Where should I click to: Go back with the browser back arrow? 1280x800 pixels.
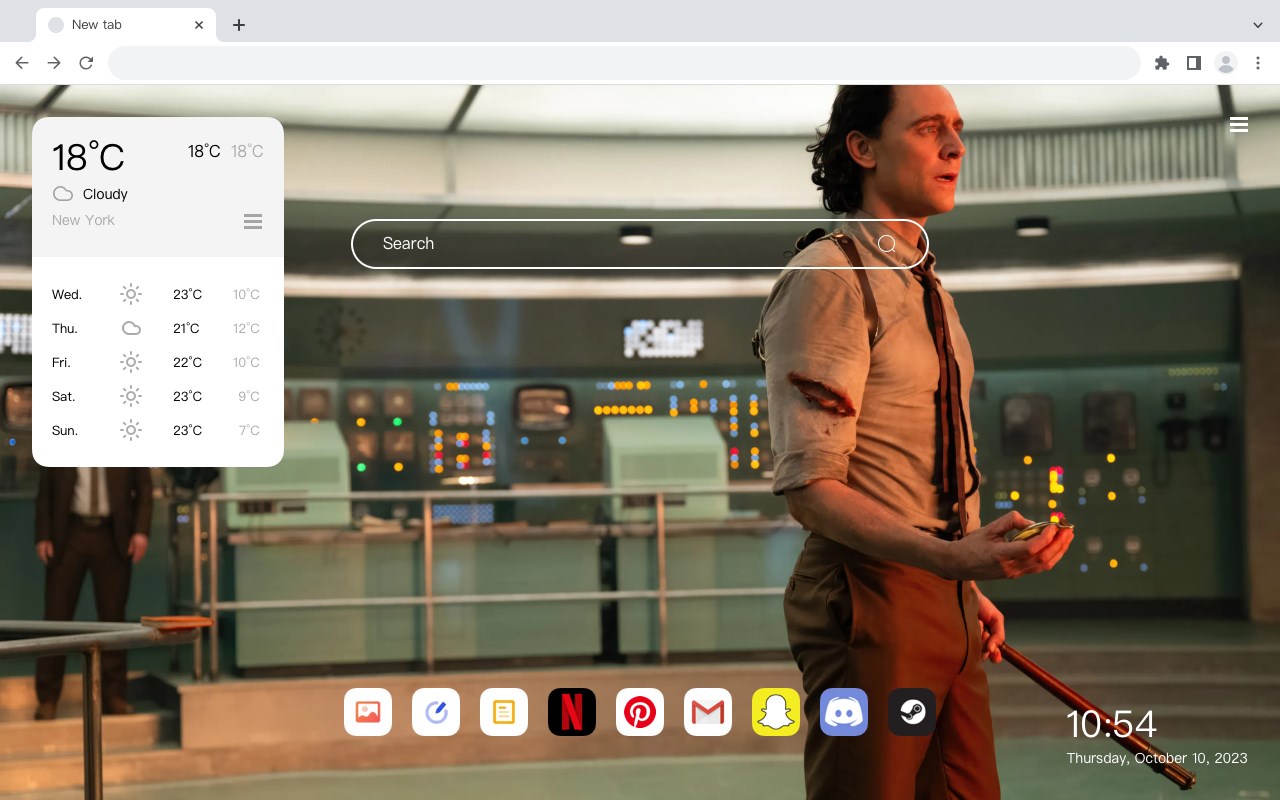(22, 63)
